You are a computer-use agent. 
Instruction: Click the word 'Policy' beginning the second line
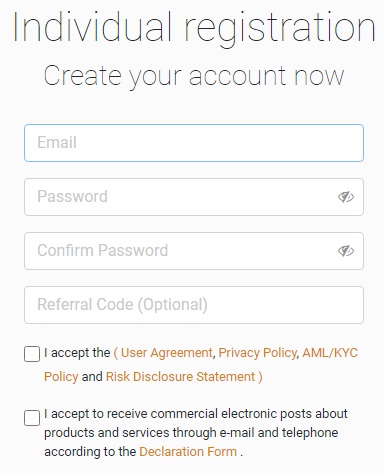click(x=61, y=377)
